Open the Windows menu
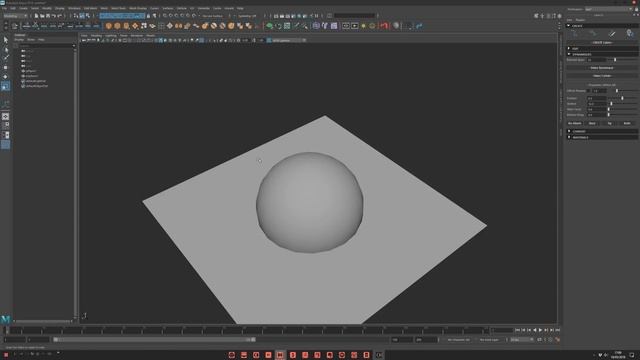Screen dimensions: 640x360 74,8
